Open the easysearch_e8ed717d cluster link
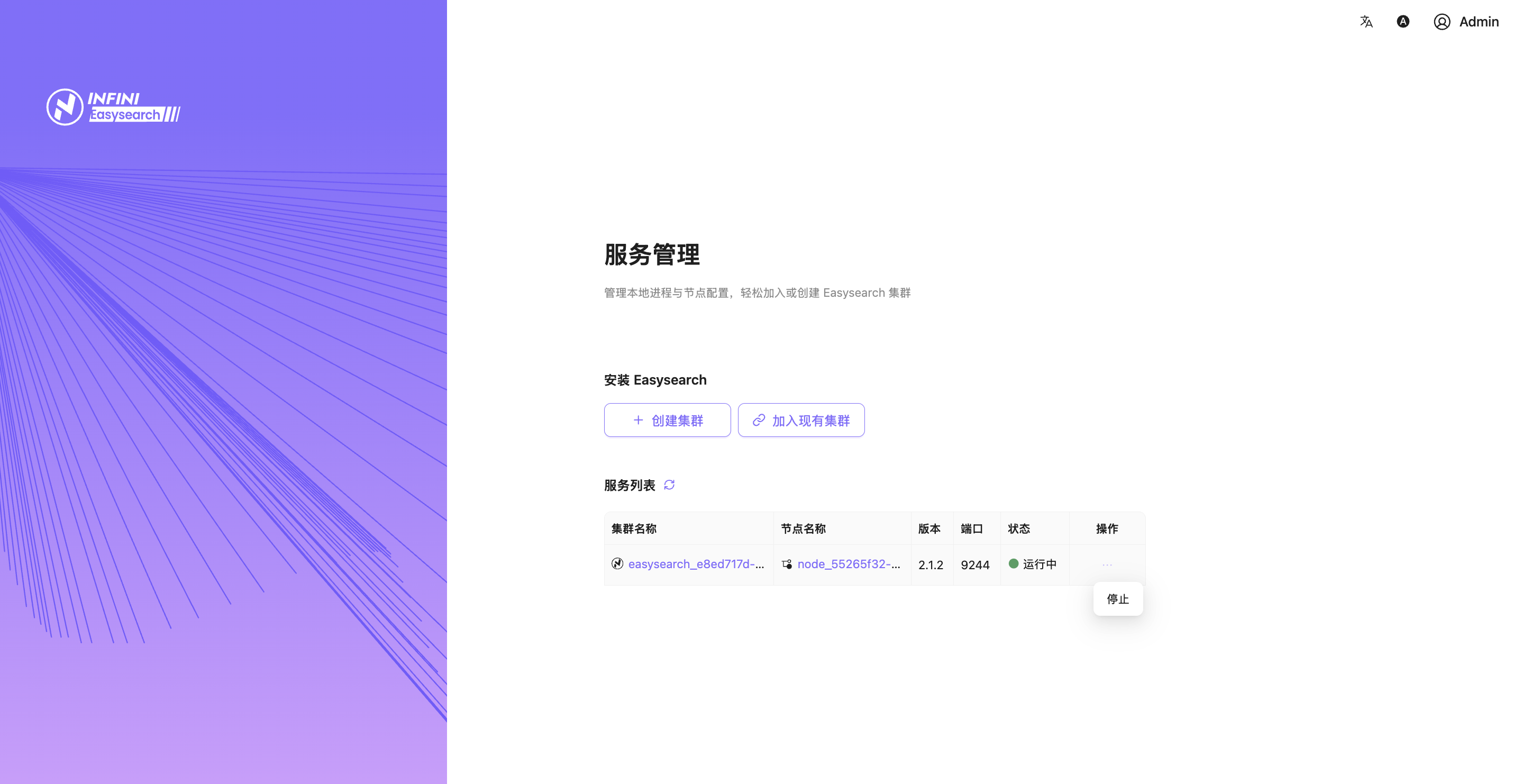 click(696, 564)
